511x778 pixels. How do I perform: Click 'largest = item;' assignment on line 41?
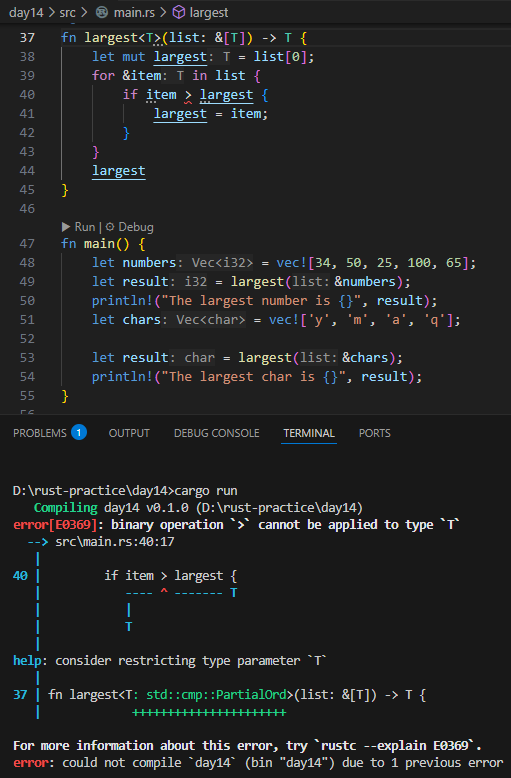point(211,114)
